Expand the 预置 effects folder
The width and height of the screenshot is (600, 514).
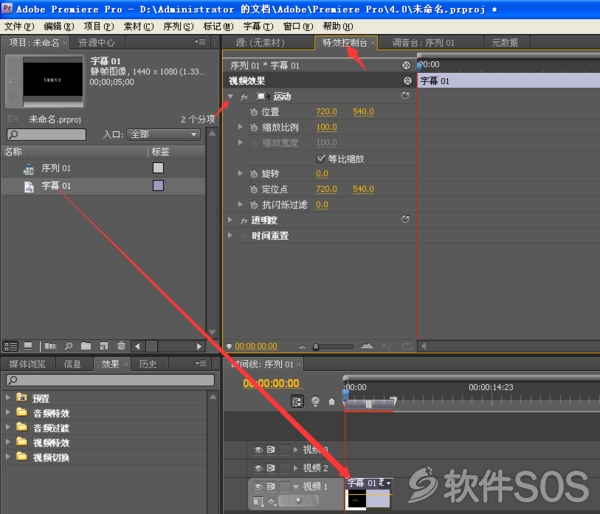pos(7,397)
